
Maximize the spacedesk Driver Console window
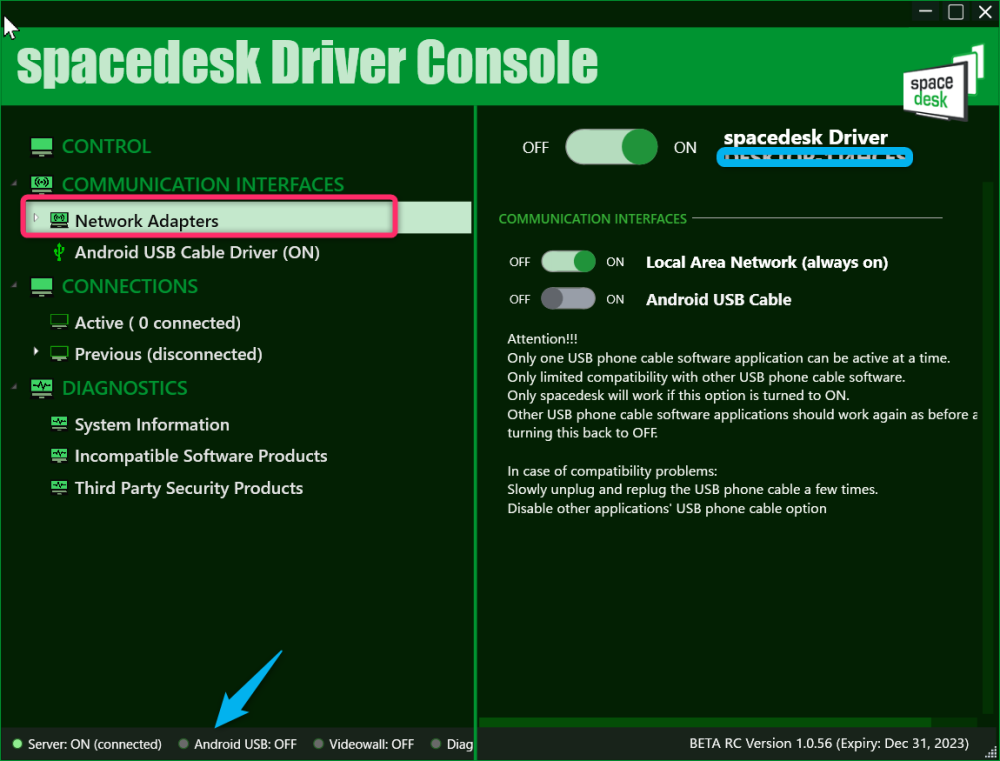955,12
